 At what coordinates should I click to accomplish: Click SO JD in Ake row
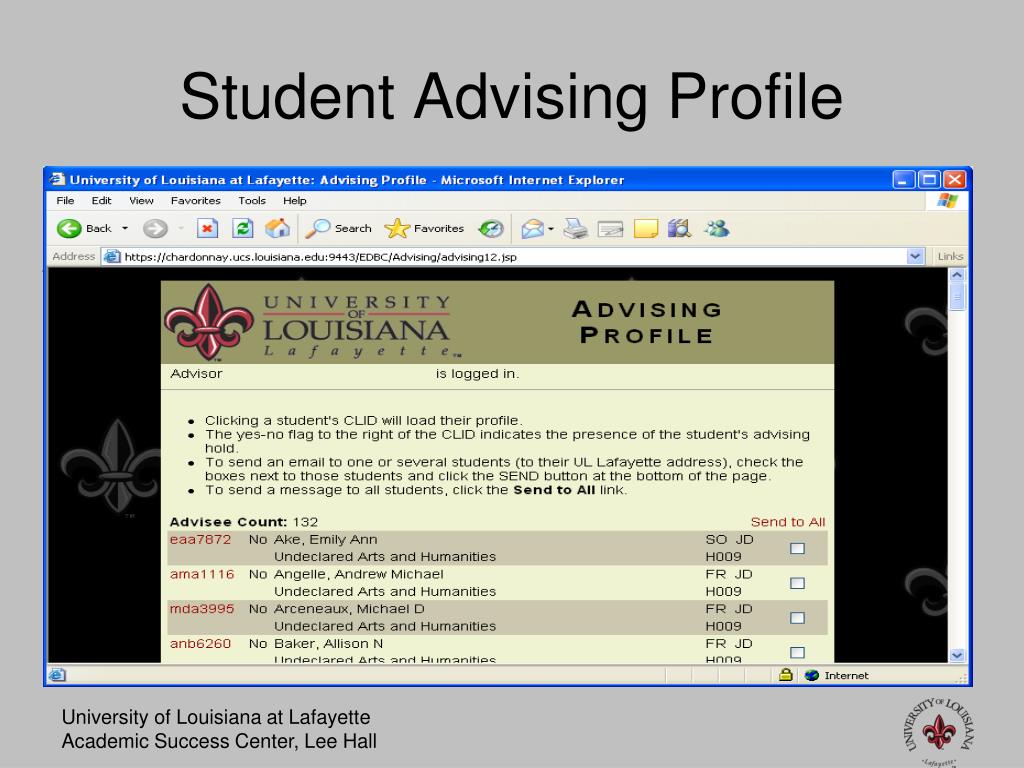pyautogui.click(x=729, y=539)
